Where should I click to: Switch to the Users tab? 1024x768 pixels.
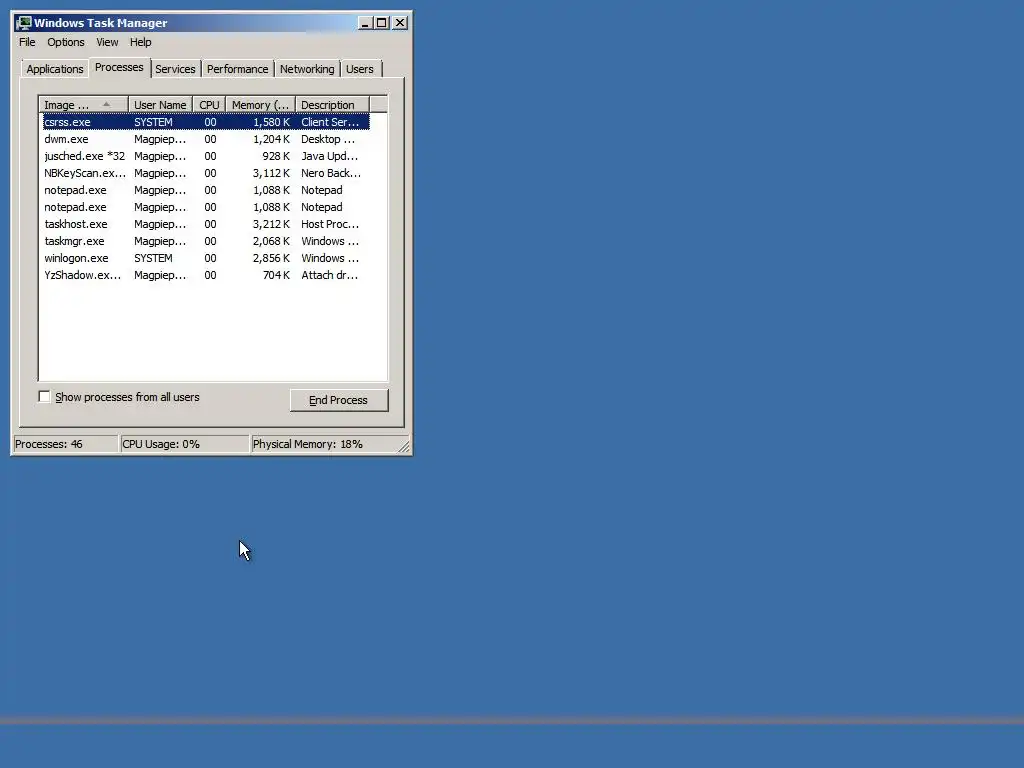pos(360,69)
